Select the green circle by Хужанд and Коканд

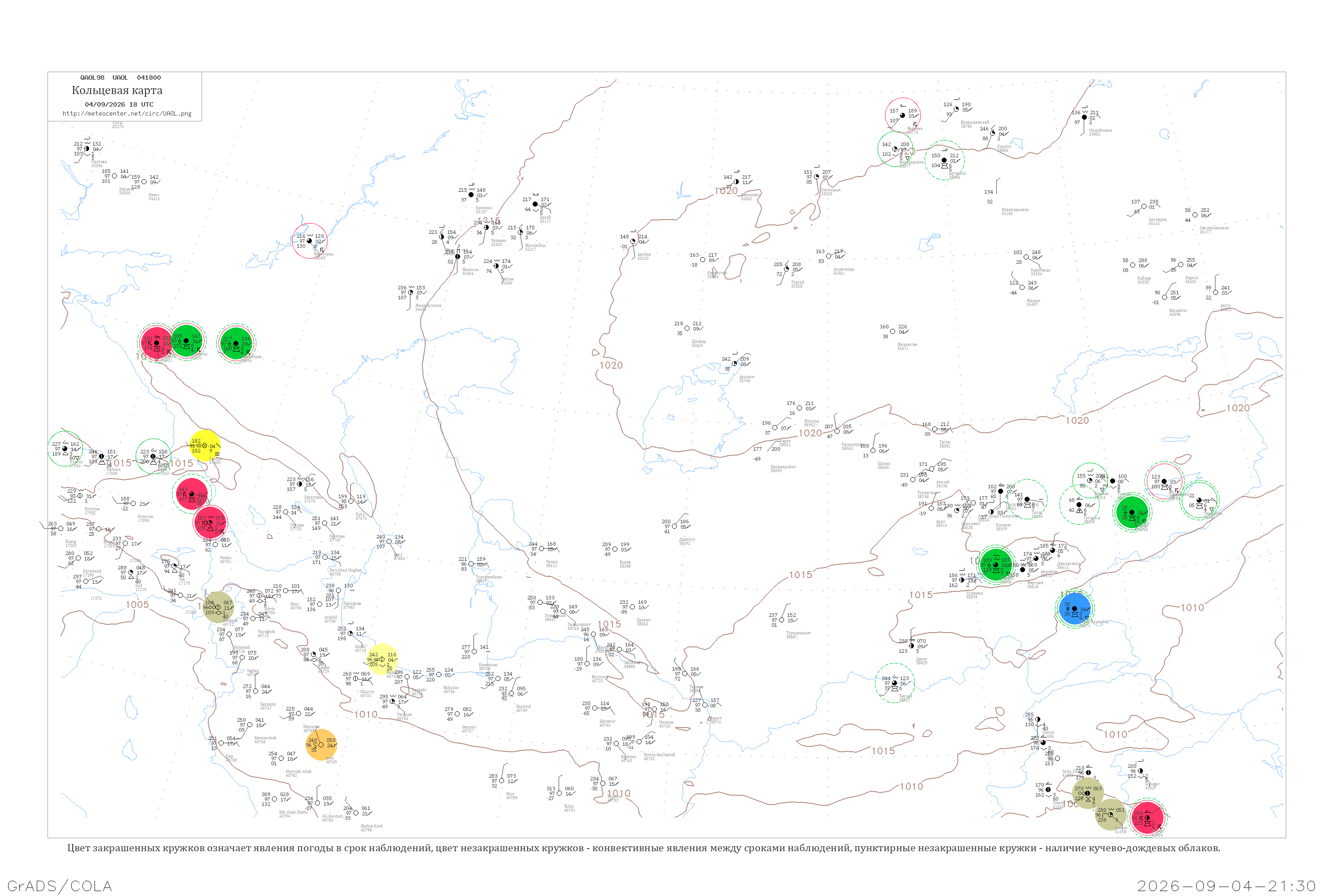point(995,564)
